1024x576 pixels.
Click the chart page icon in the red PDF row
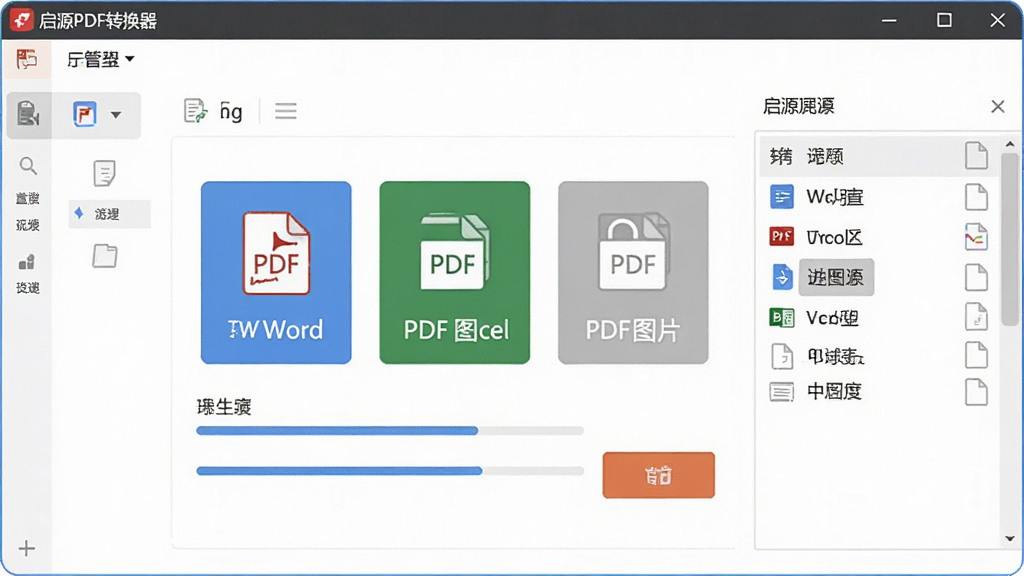click(976, 237)
